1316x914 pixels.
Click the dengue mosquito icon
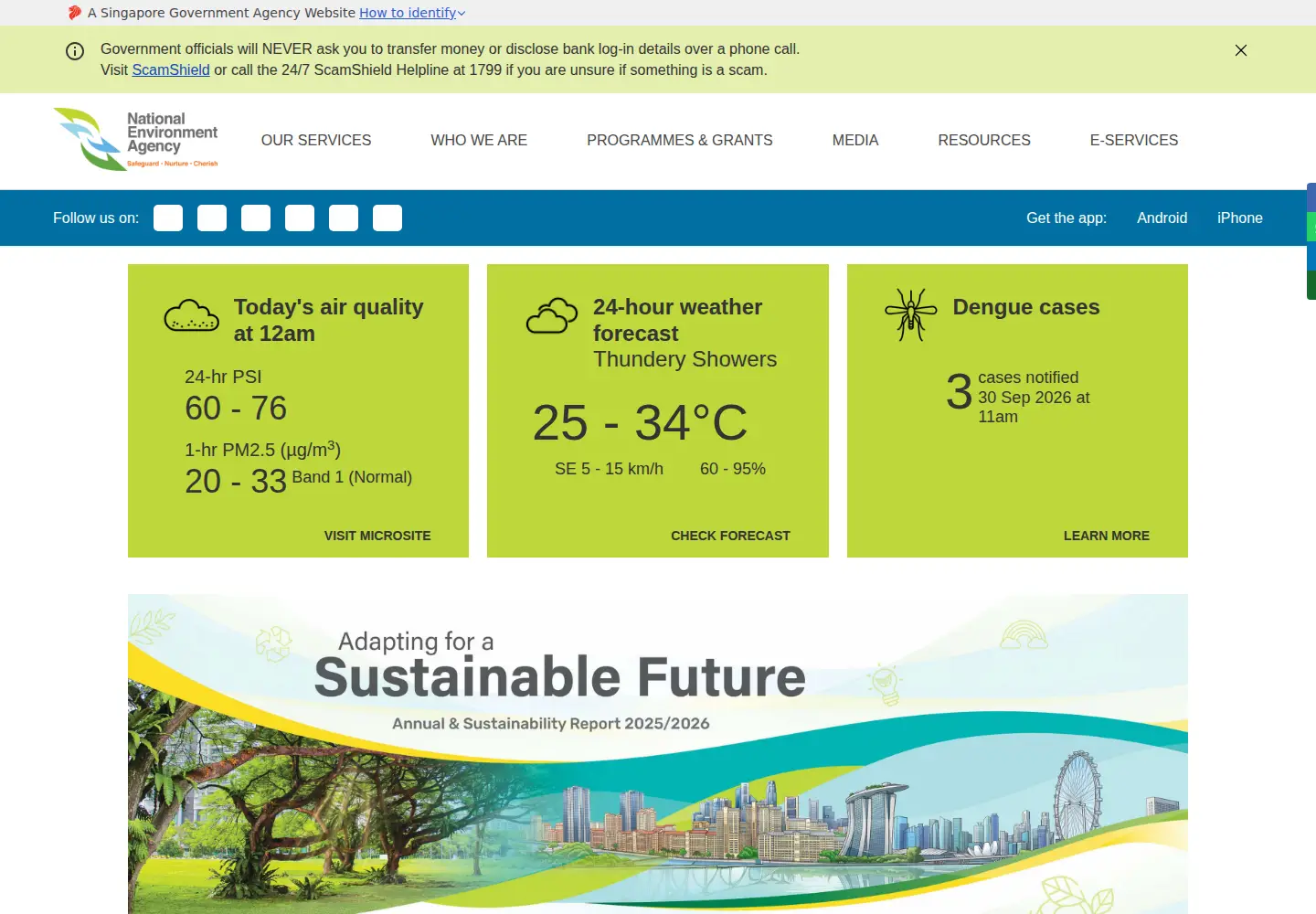(911, 314)
